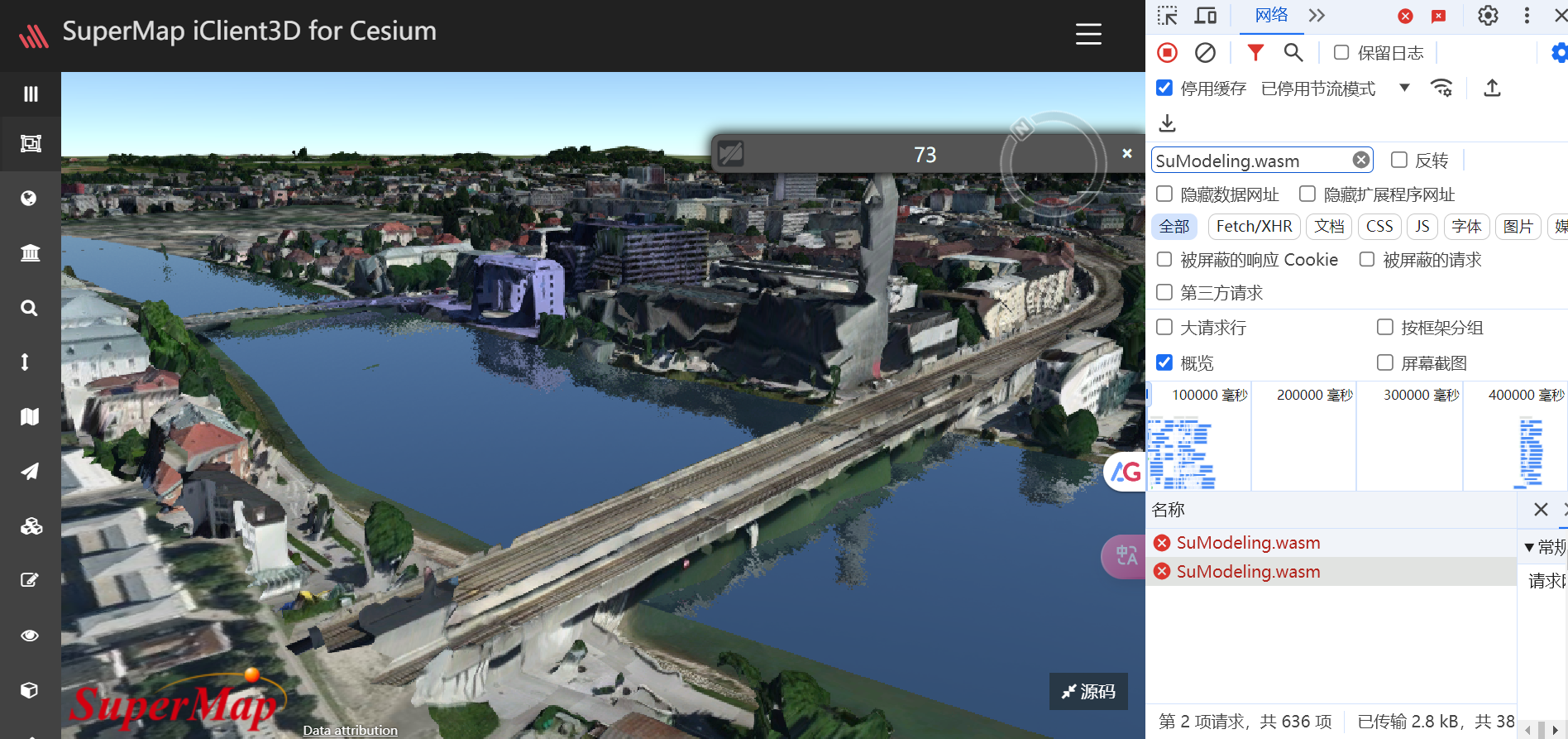
Task: Enable 反转 invert checkbox
Action: coord(1399,160)
